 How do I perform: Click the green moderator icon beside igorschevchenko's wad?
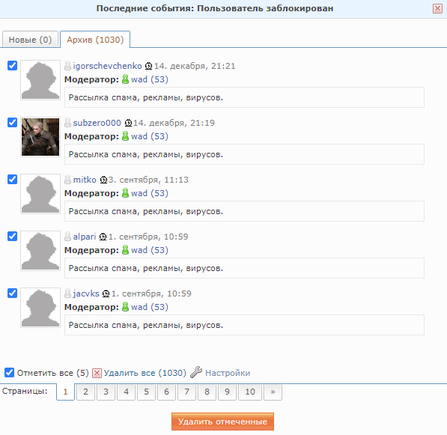(125, 79)
